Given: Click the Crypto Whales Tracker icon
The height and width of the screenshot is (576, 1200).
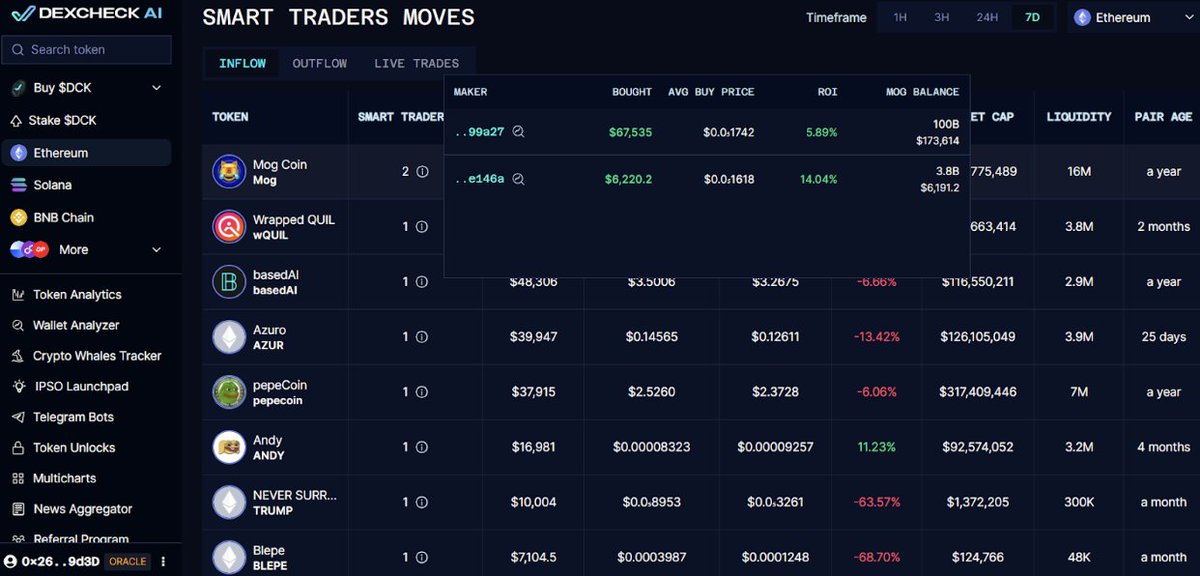Looking at the screenshot, I should [x=18, y=356].
